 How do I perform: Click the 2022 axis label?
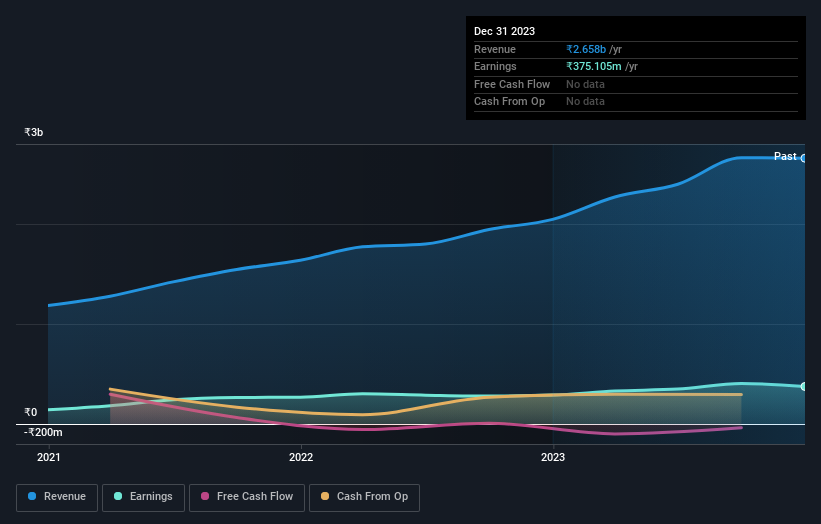(301, 458)
